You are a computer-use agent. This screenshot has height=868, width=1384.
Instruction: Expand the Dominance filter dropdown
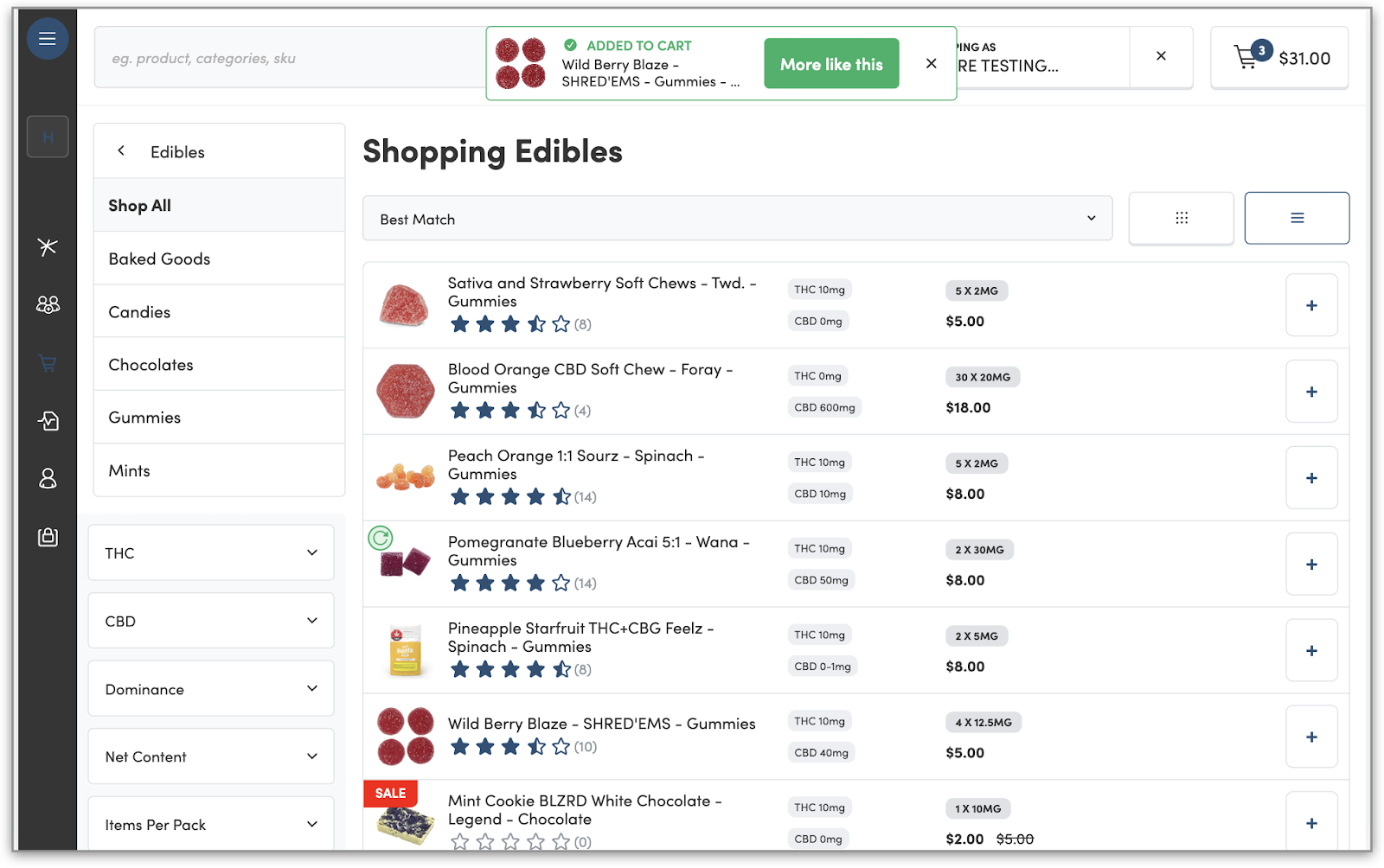211,689
